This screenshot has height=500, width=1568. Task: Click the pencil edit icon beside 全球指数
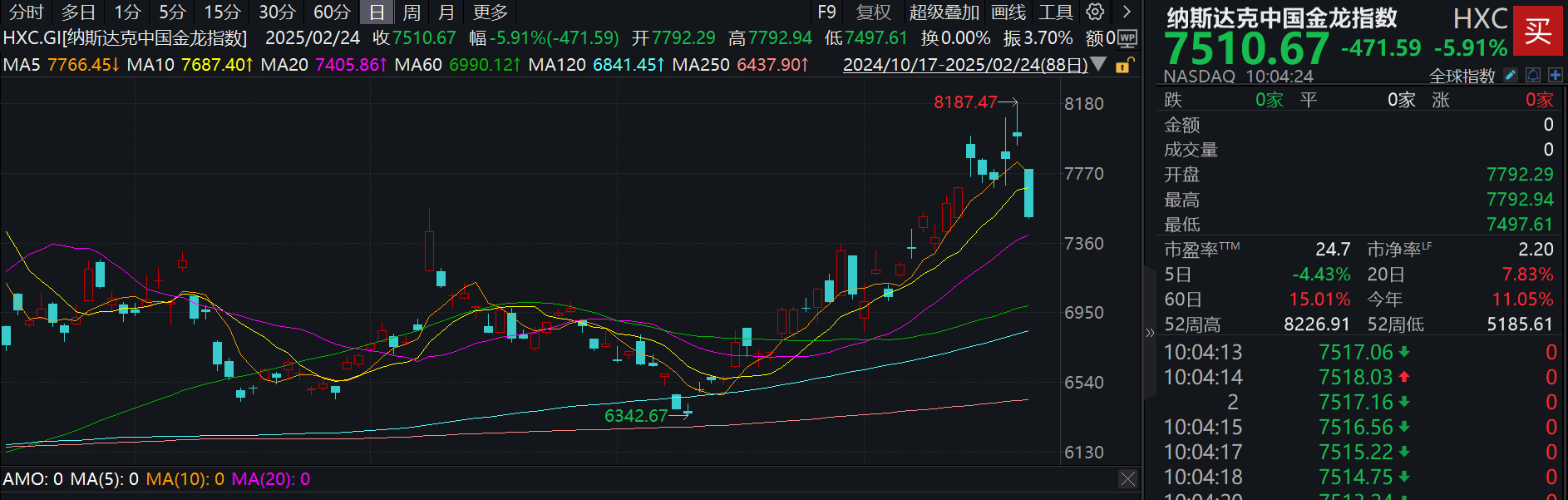click(x=1511, y=76)
